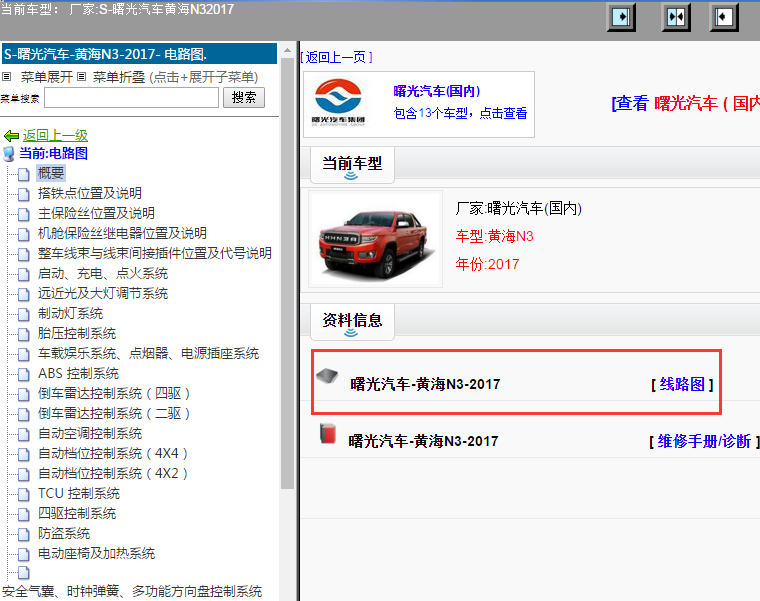This screenshot has height=601, width=760.
Task: Click the page icon next to TCU 控制系统
Action: 24,494
